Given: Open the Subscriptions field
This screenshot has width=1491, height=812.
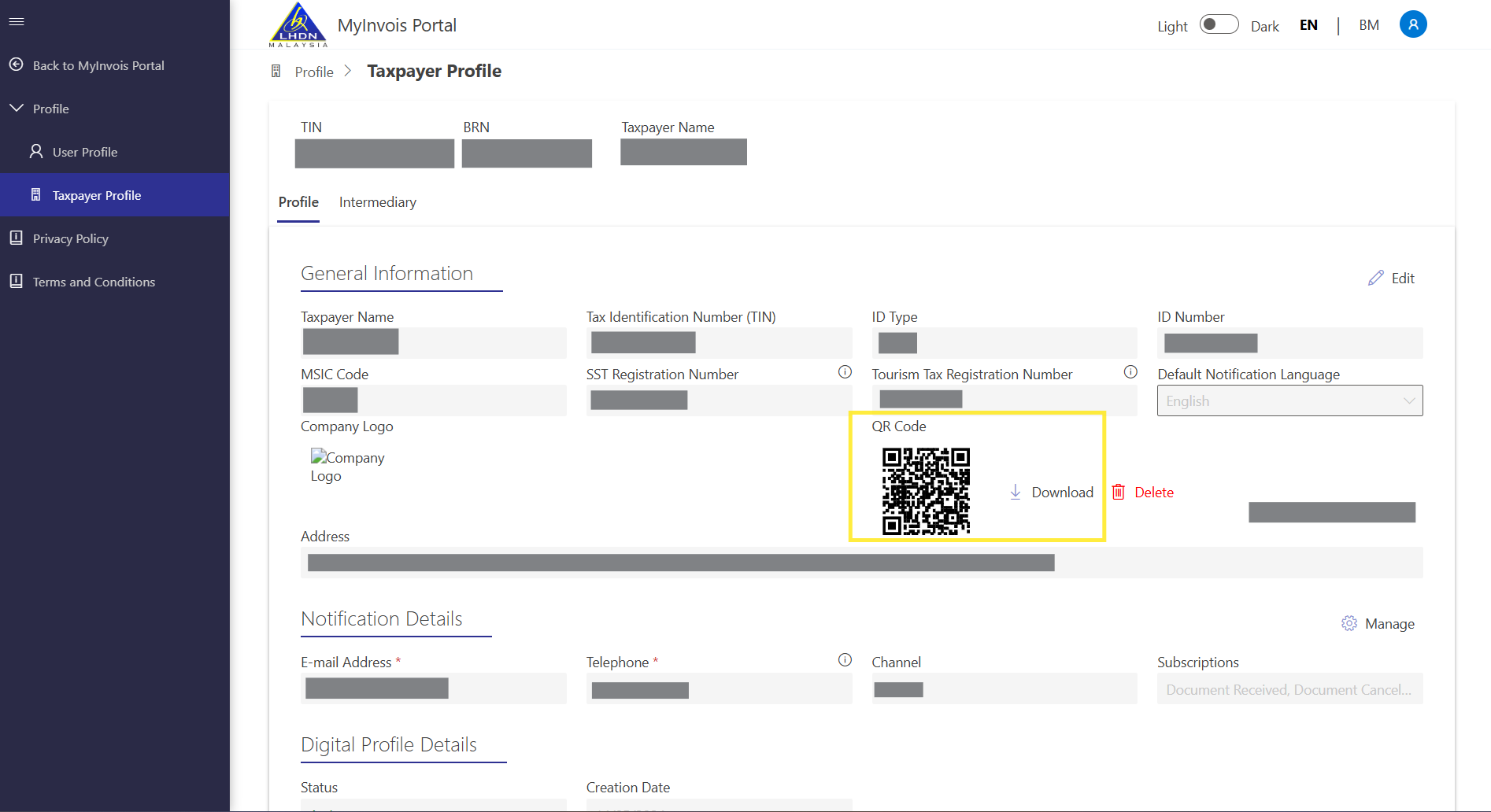Looking at the screenshot, I should tap(1289, 689).
